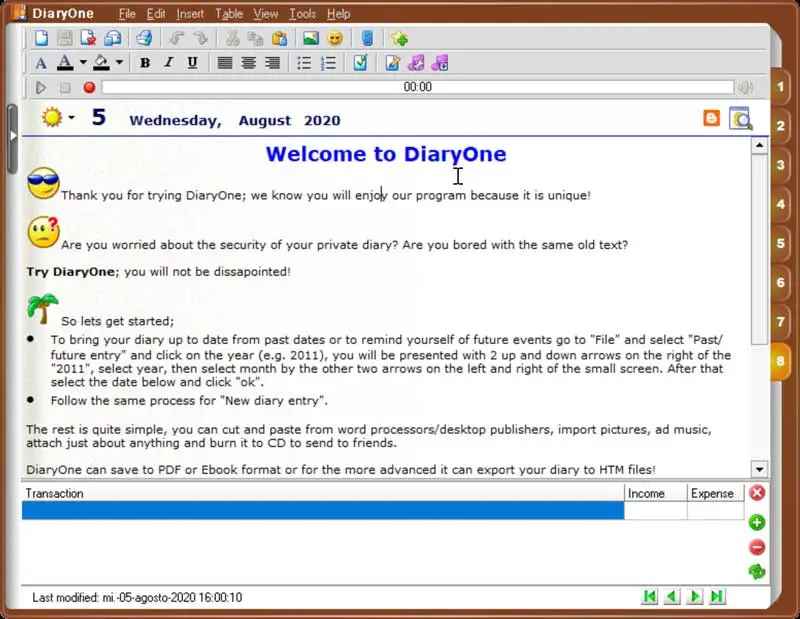The width and height of the screenshot is (800, 619).
Task: Remove transaction with red minus button
Action: point(757,547)
